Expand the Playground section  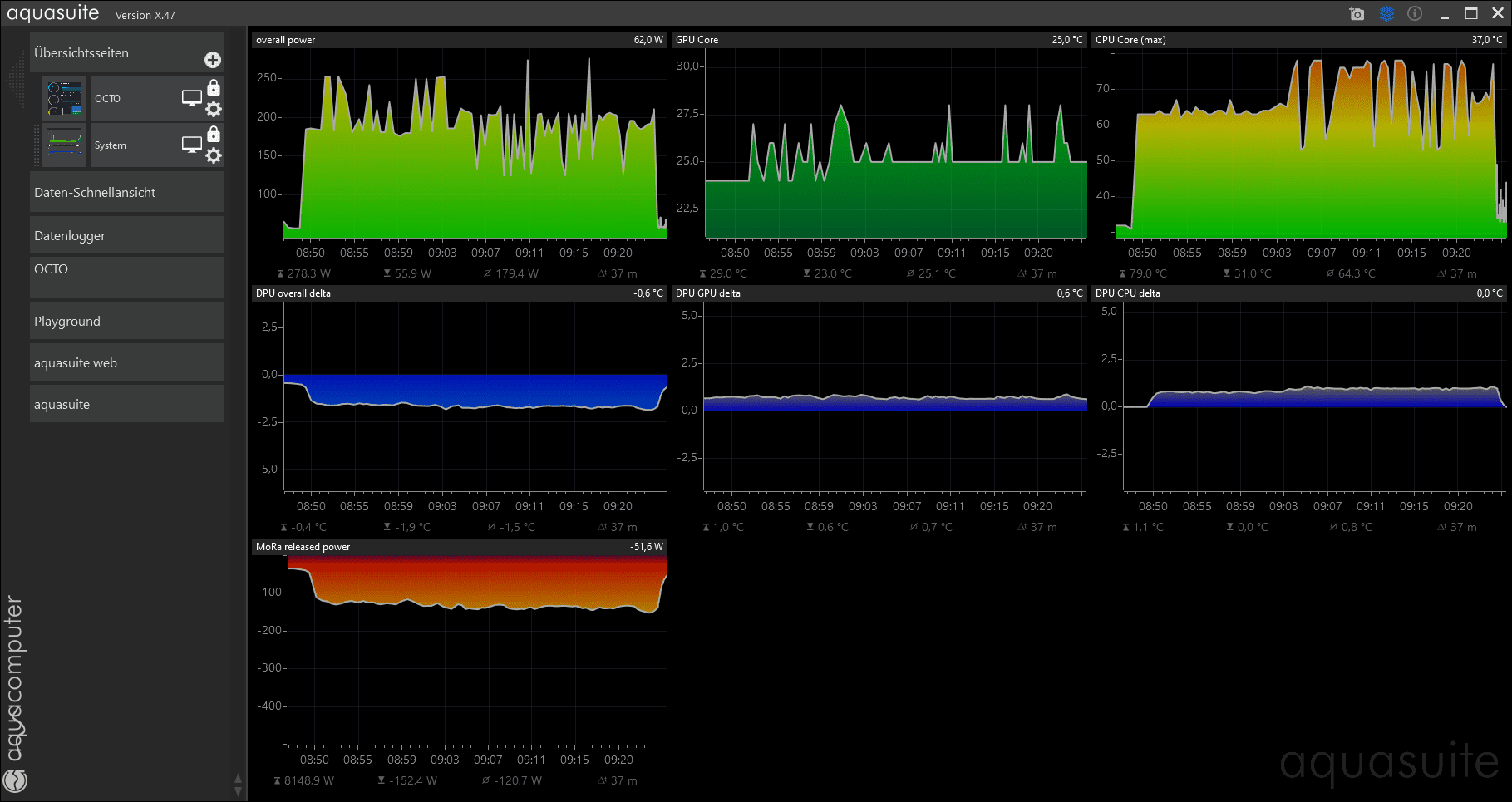[x=127, y=321]
